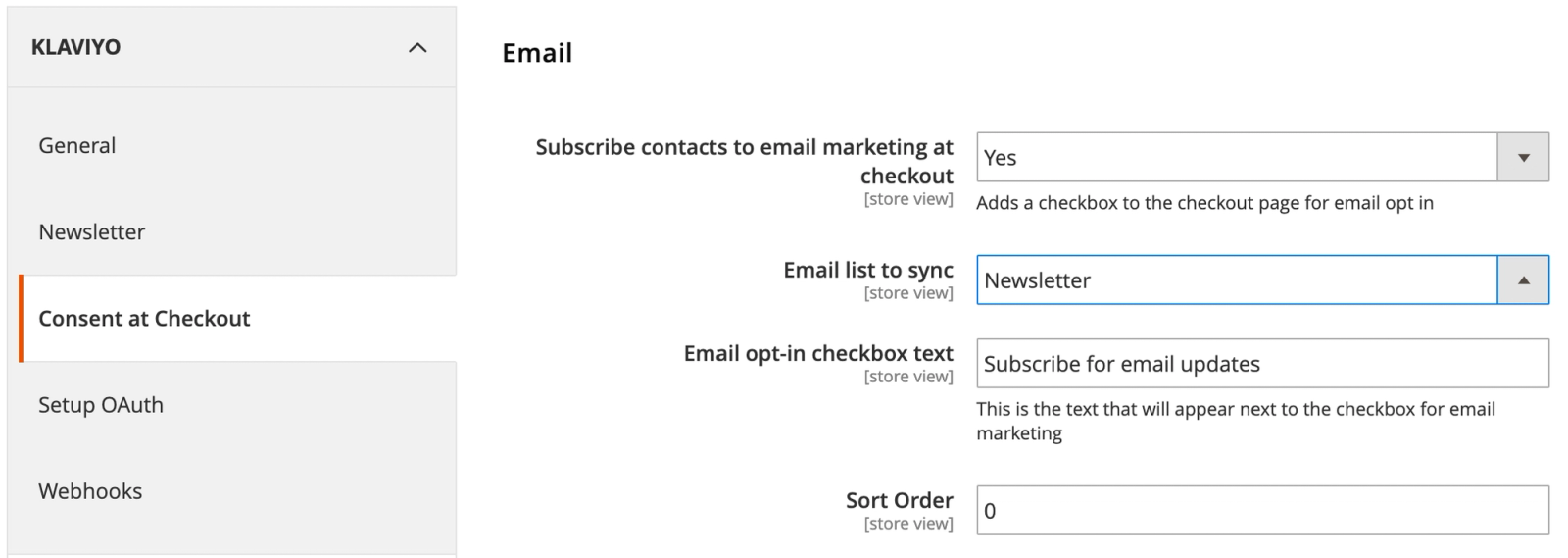Click the KLAVIYO section header title

point(75,47)
